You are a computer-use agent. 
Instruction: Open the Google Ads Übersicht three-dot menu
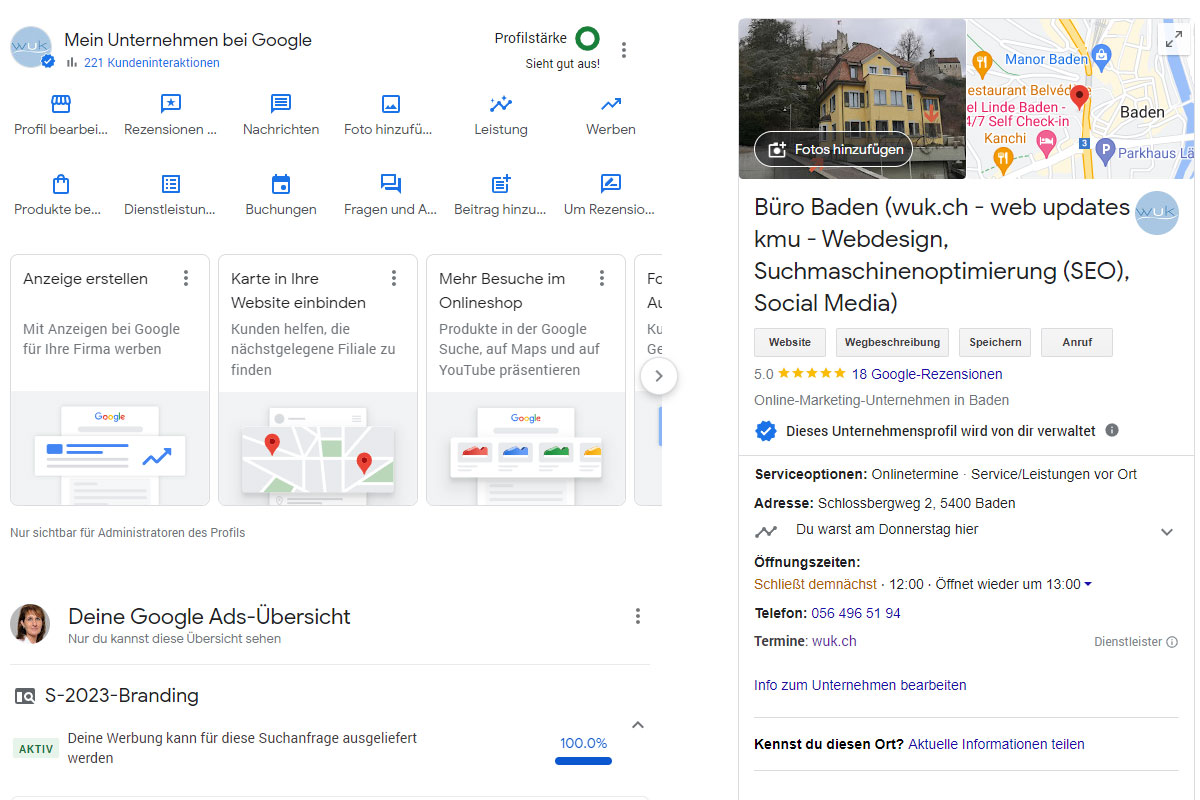pyautogui.click(x=638, y=616)
